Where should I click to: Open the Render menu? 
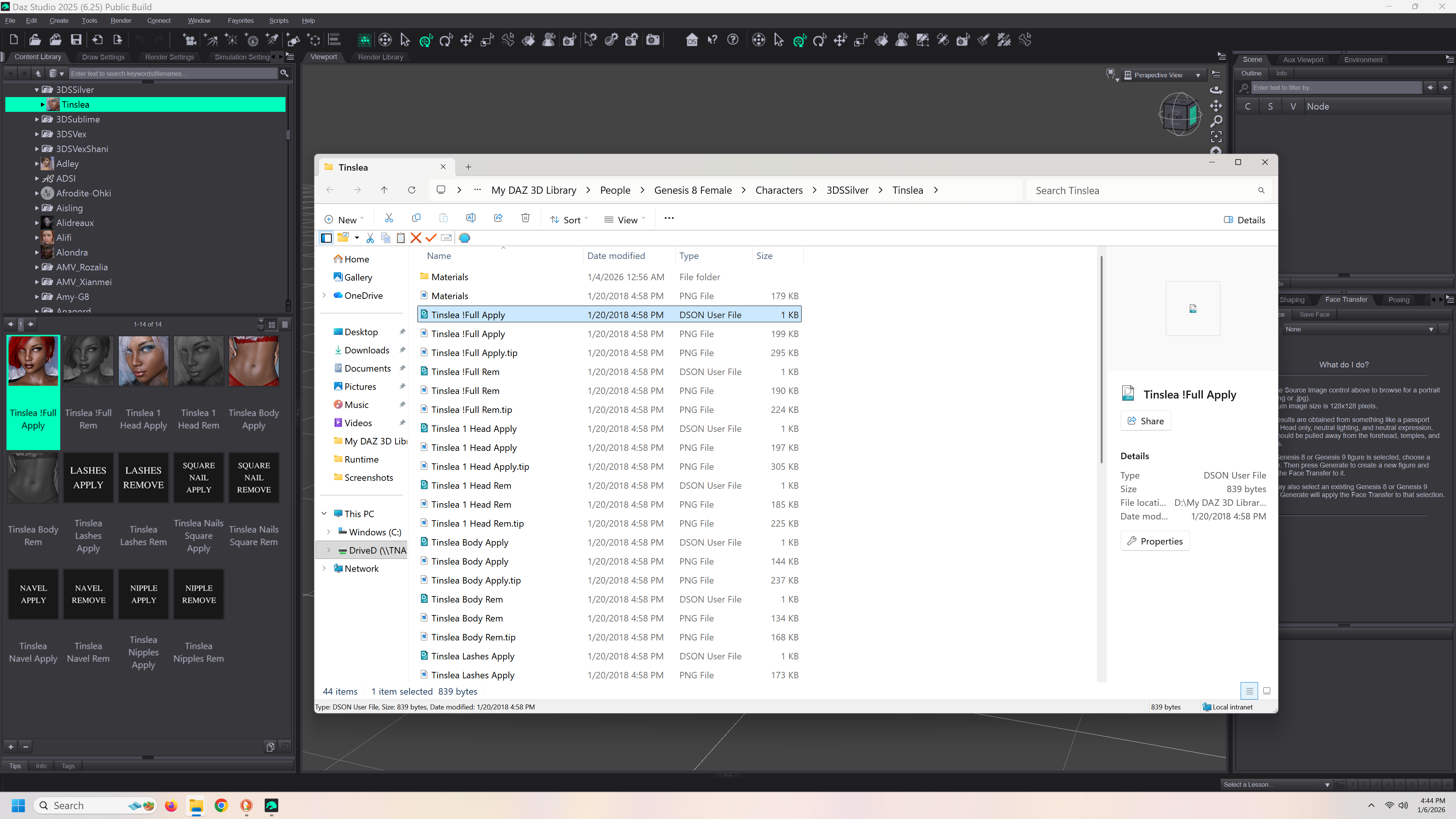pos(121,20)
